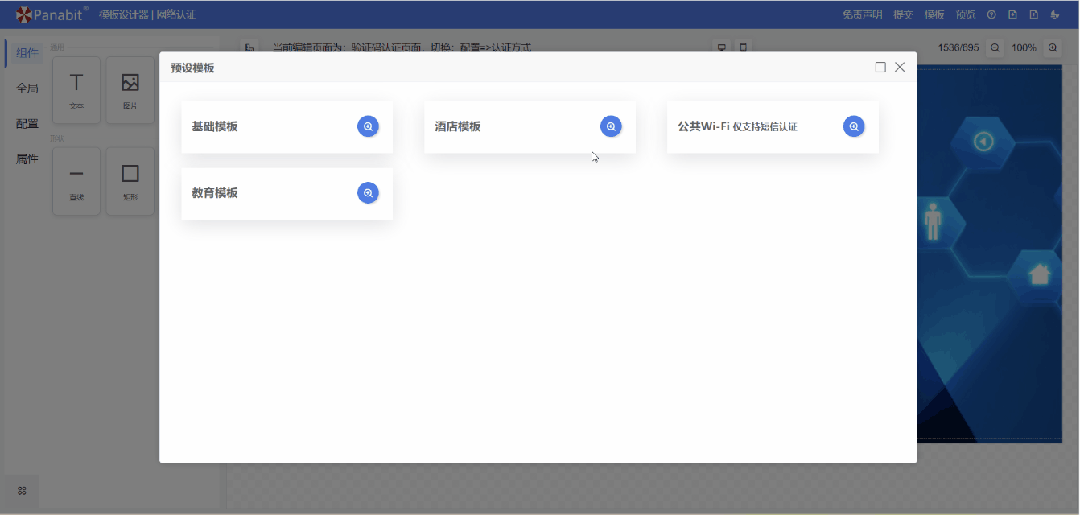This screenshot has width=1080, height=515.
Task: Preview the 公共Wi-Fi template with its magnifier icon
Action: coord(854,127)
